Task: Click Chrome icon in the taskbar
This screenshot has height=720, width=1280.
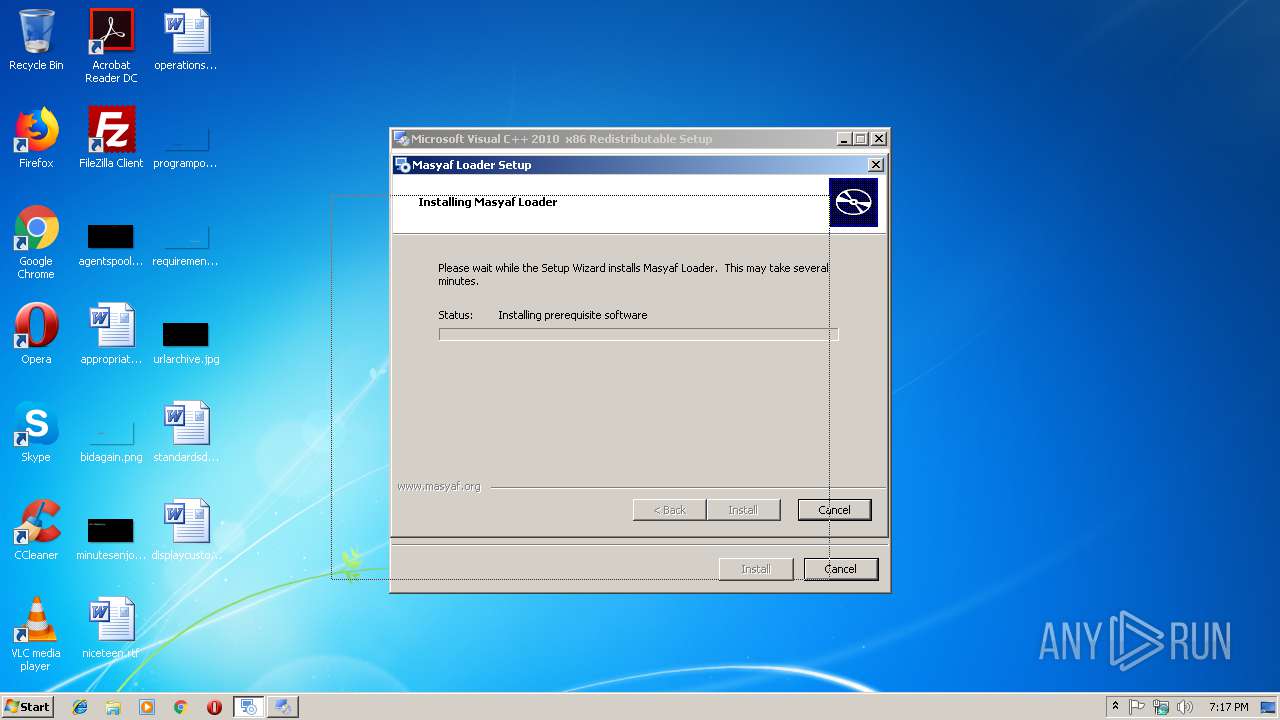Action: [x=181, y=707]
